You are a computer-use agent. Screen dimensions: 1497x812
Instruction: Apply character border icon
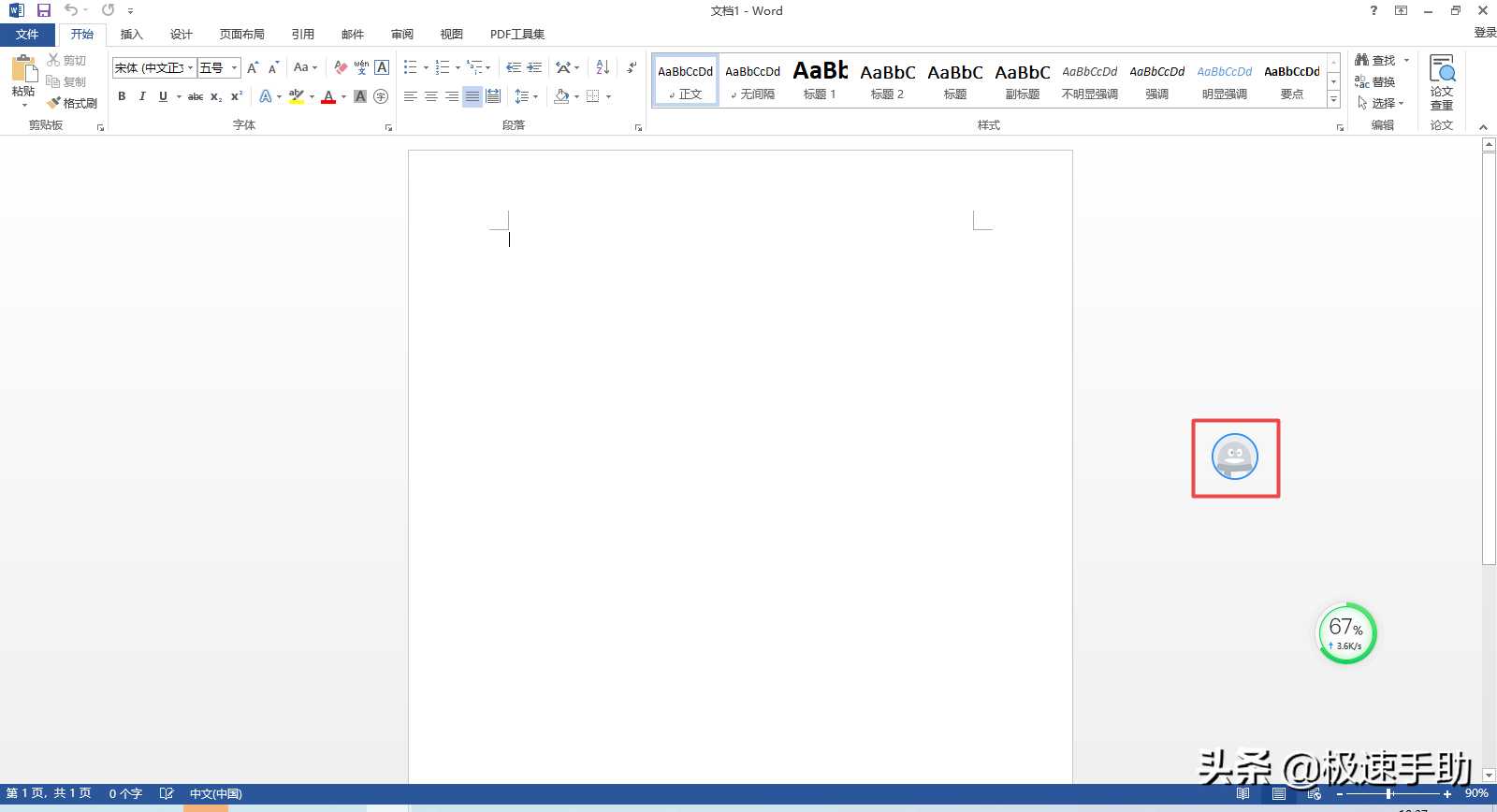[382, 67]
